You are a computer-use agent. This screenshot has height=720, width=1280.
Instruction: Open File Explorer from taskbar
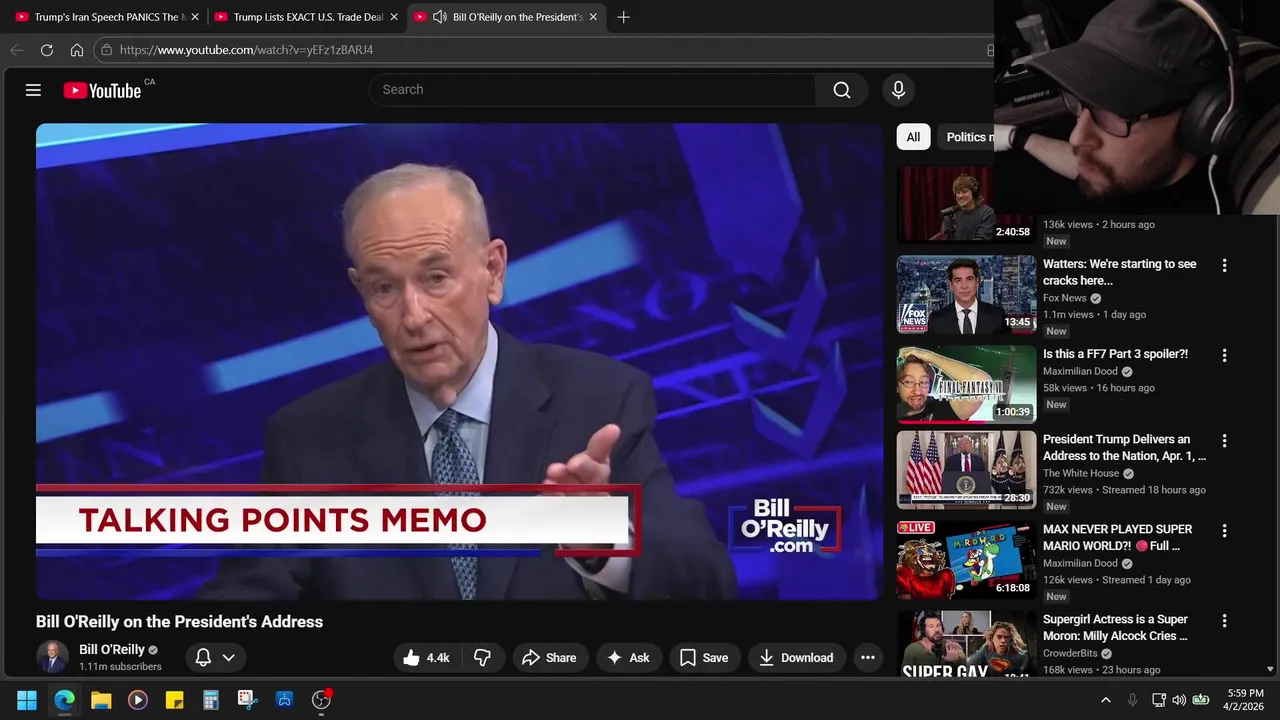pos(101,700)
